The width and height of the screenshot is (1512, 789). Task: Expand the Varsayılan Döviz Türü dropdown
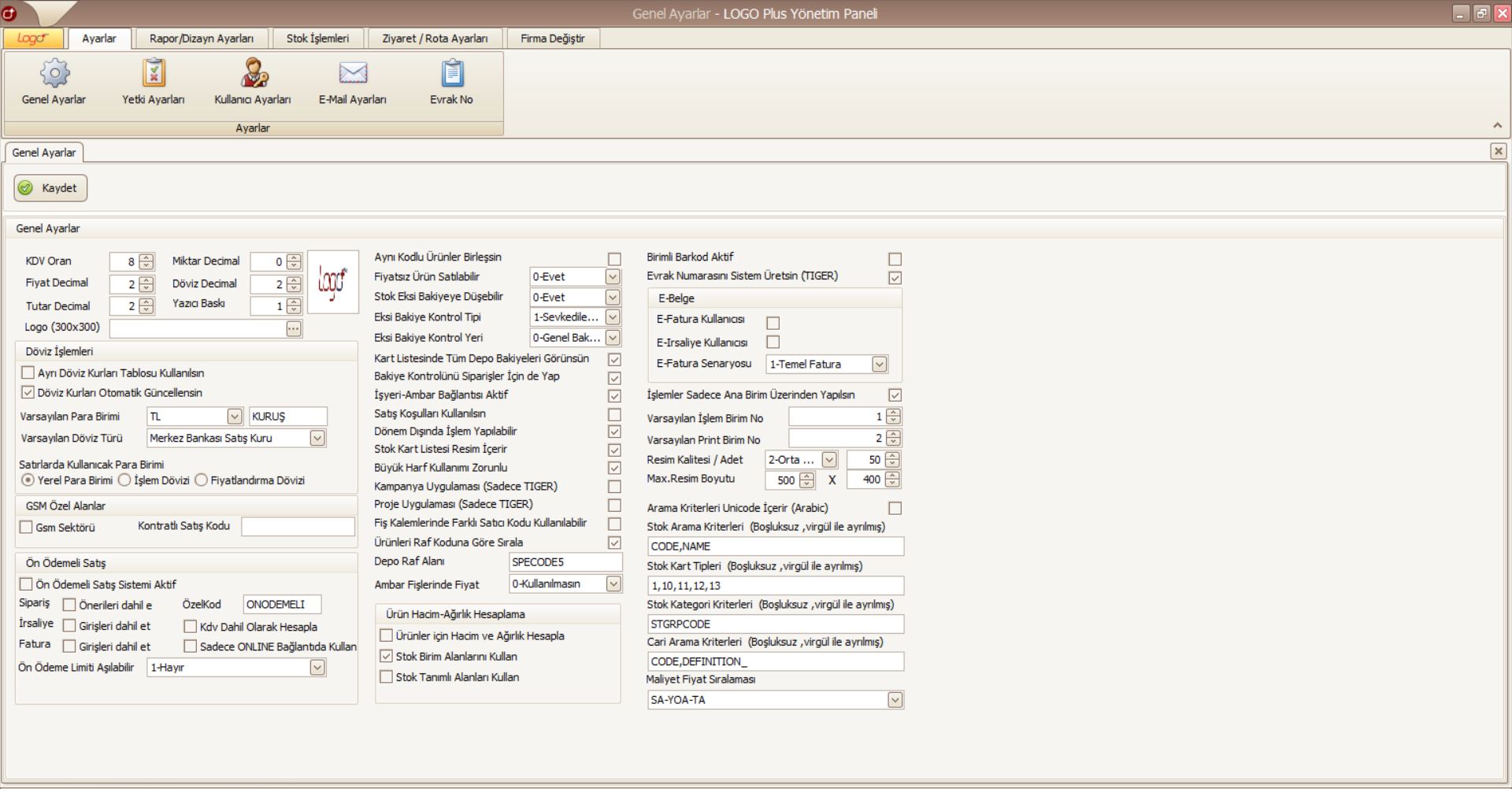317,439
